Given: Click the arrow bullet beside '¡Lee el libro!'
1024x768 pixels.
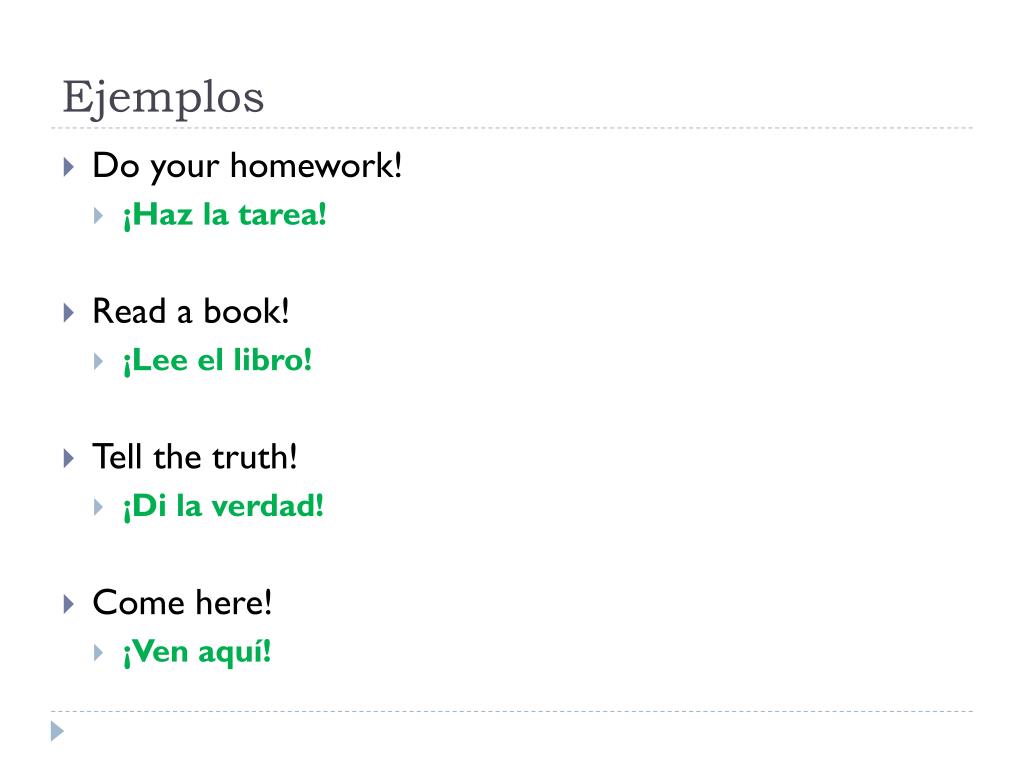Looking at the screenshot, I should tap(99, 361).
